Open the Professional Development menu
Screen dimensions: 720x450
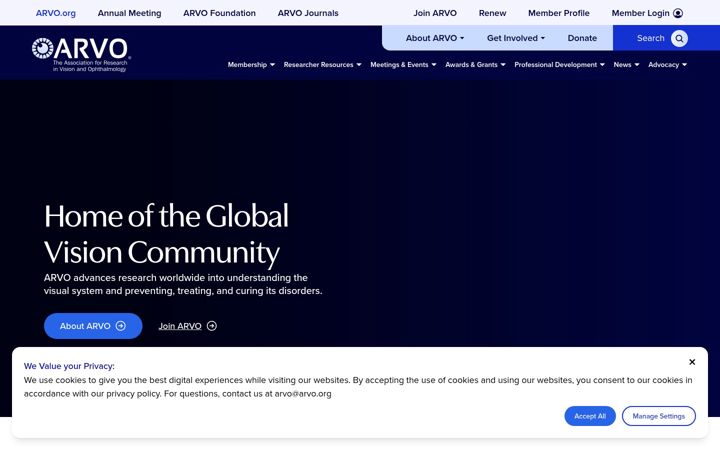559,65
